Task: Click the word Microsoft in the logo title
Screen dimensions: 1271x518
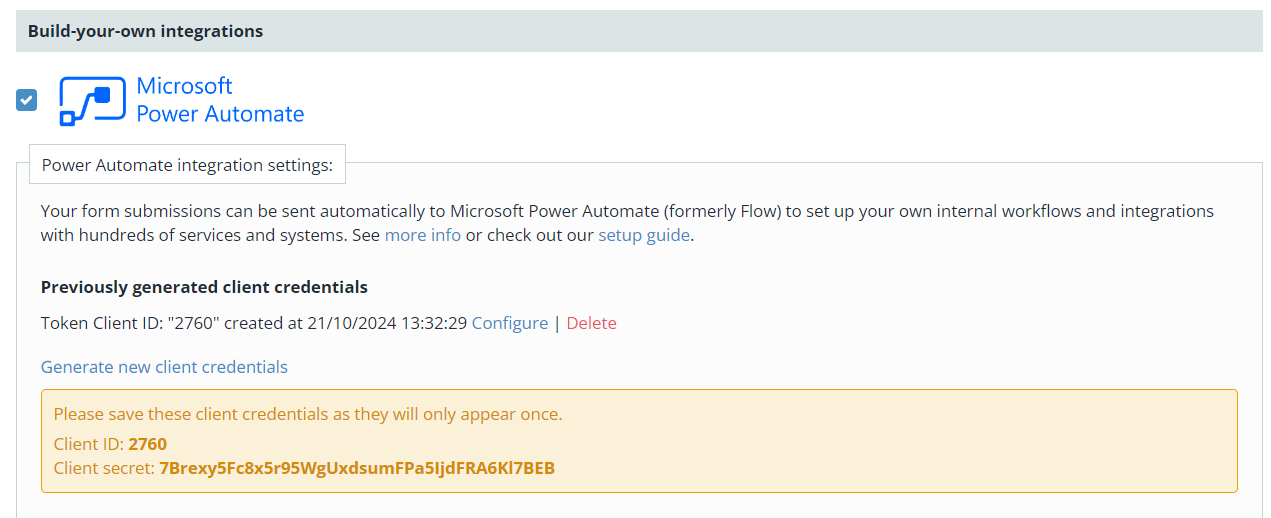Action: (x=185, y=86)
